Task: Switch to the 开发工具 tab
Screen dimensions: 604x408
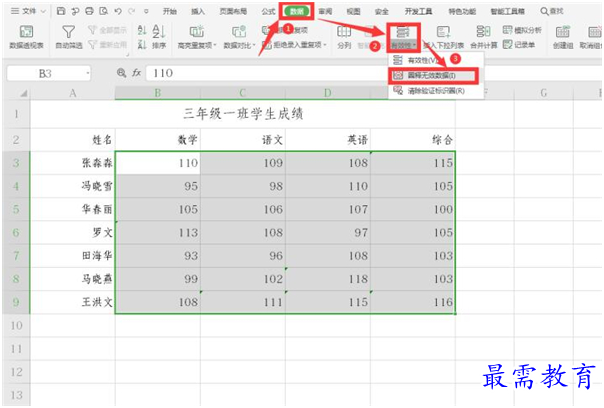Action: [418, 11]
